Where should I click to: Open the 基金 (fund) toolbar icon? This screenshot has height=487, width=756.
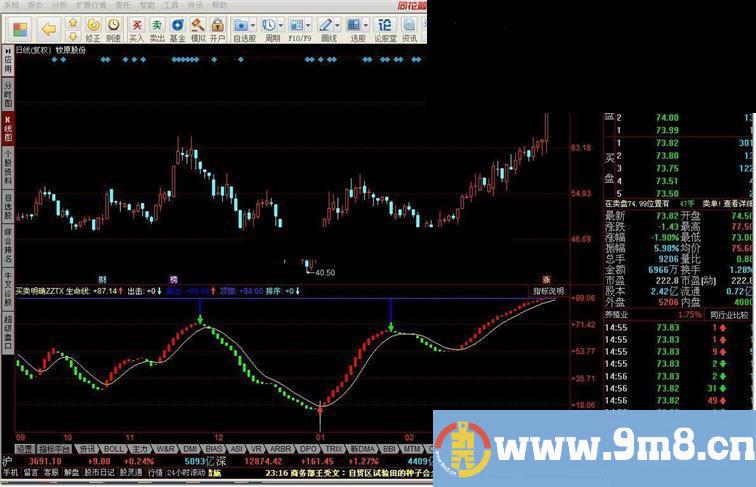coord(177,27)
